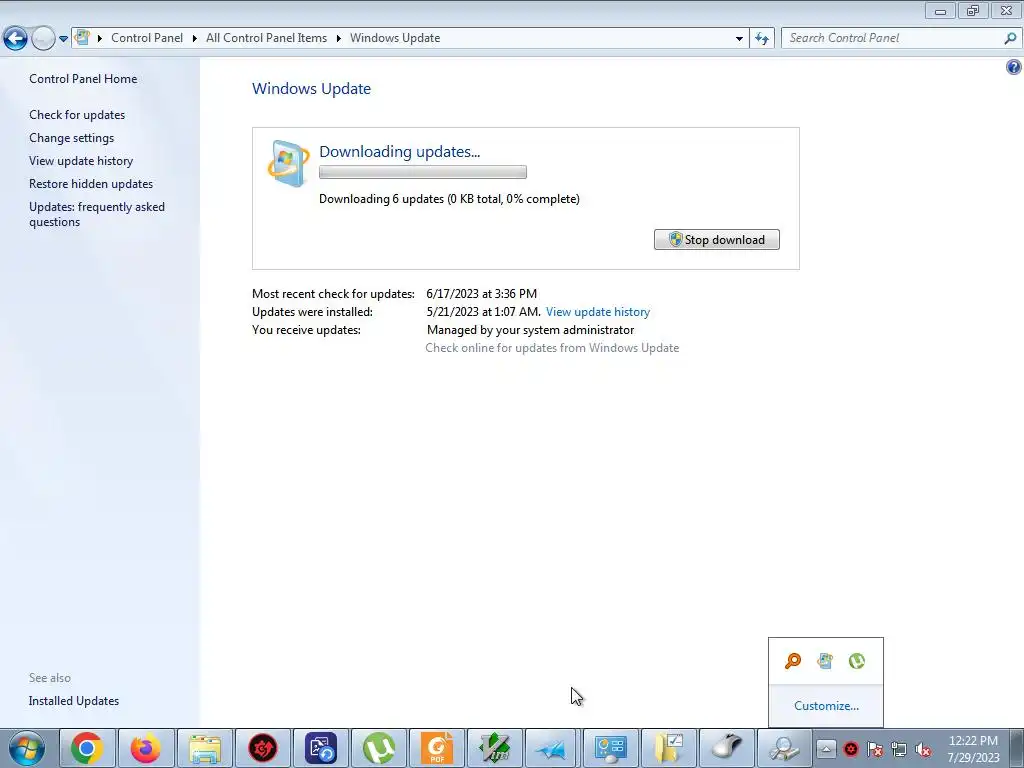This screenshot has width=1024, height=768.
Task: Open Windows Explorer from taskbar
Action: click(x=204, y=748)
